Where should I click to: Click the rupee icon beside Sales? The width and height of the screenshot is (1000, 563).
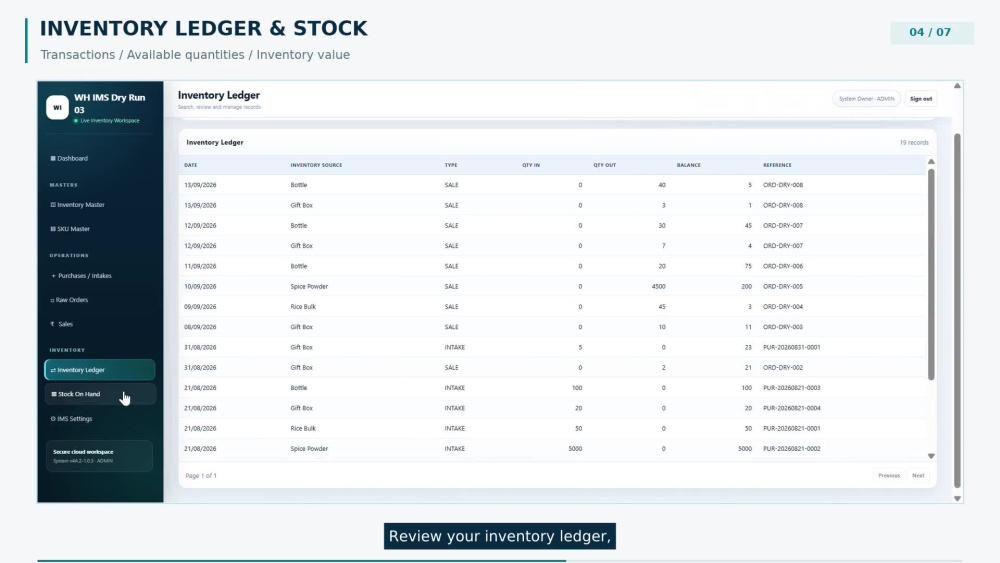click(x=52, y=324)
